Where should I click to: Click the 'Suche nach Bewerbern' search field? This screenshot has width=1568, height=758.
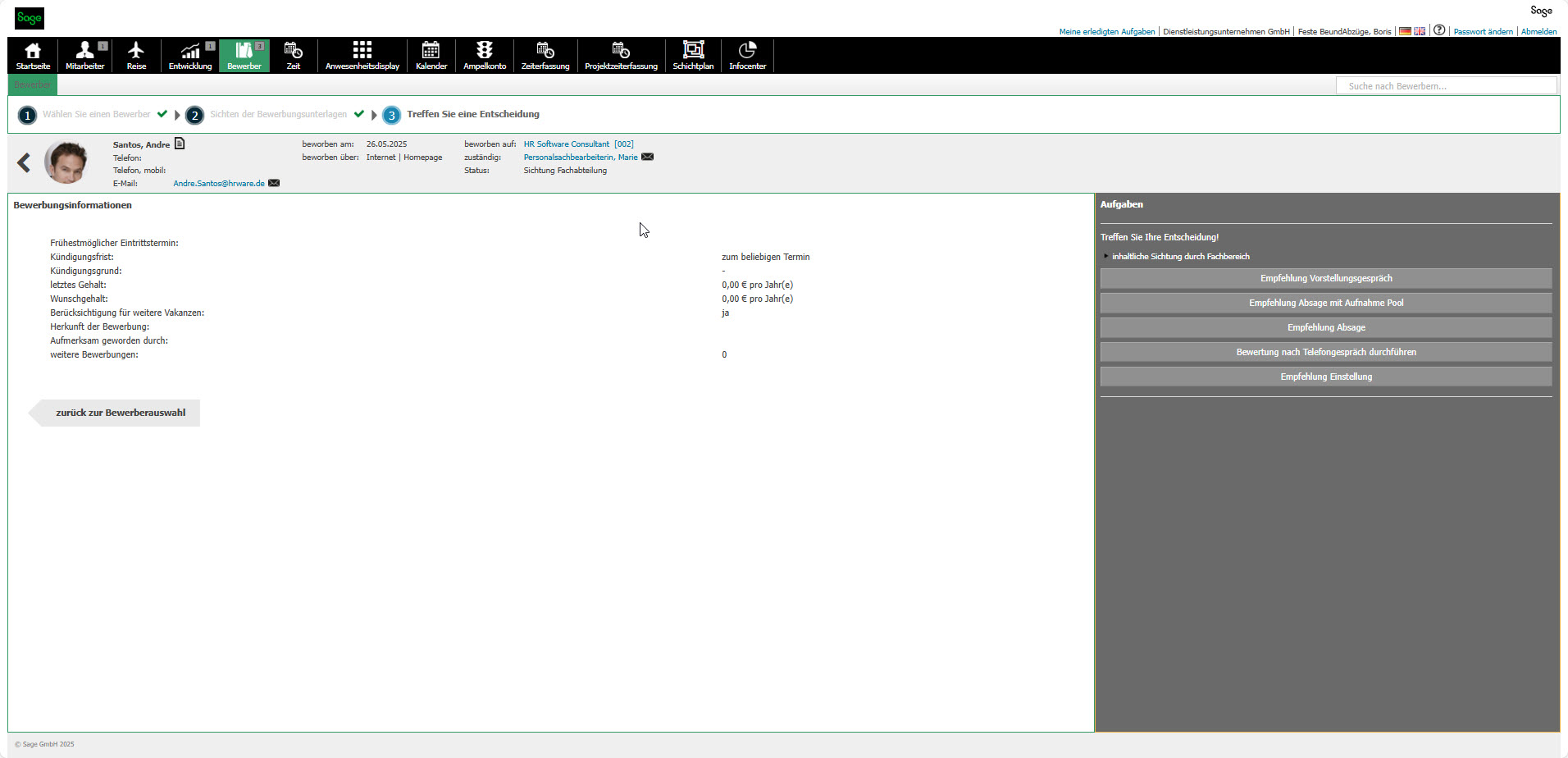[1446, 86]
